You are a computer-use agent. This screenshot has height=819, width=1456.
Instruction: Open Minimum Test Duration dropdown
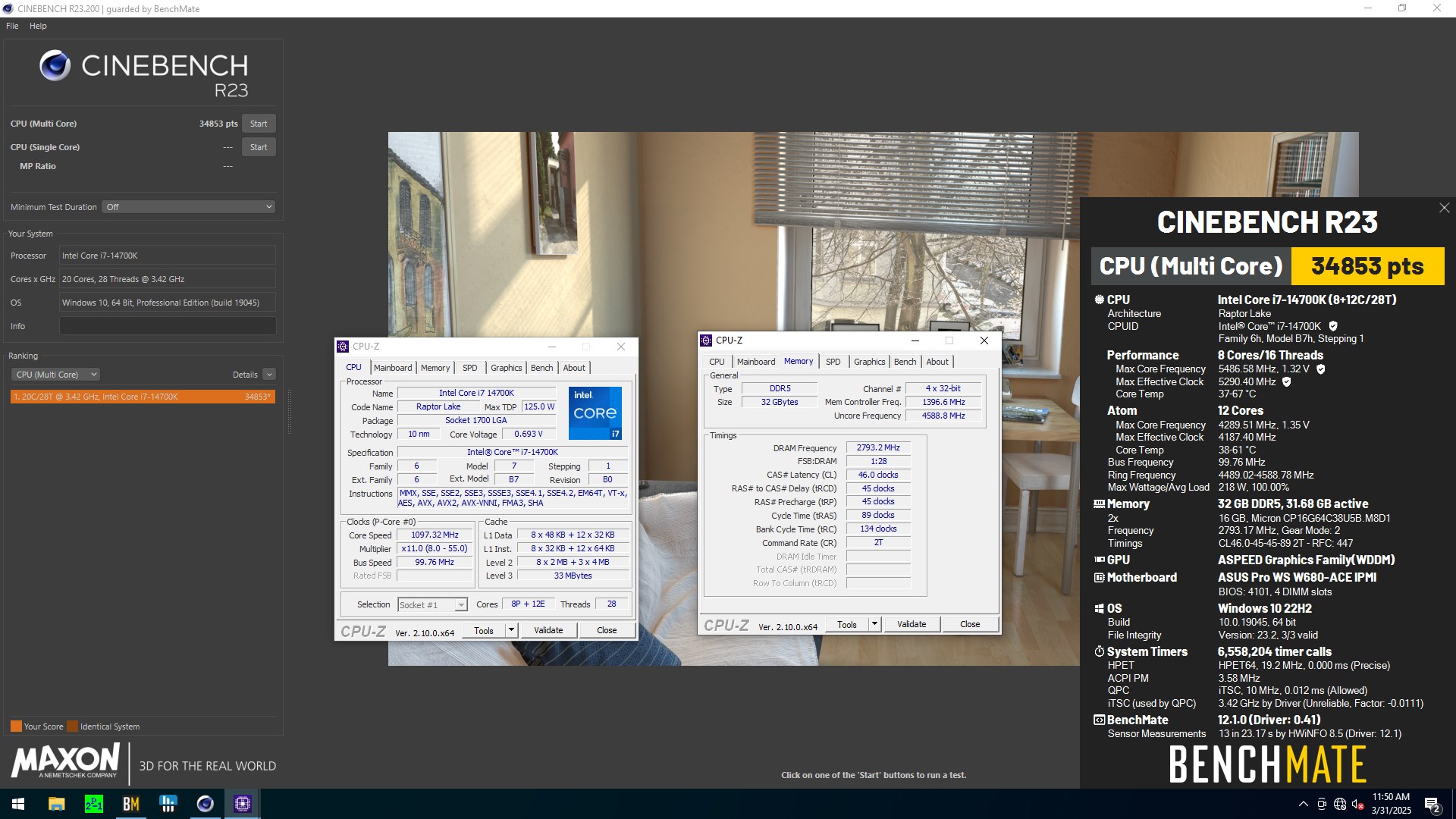pyautogui.click(x=188, y=207)
